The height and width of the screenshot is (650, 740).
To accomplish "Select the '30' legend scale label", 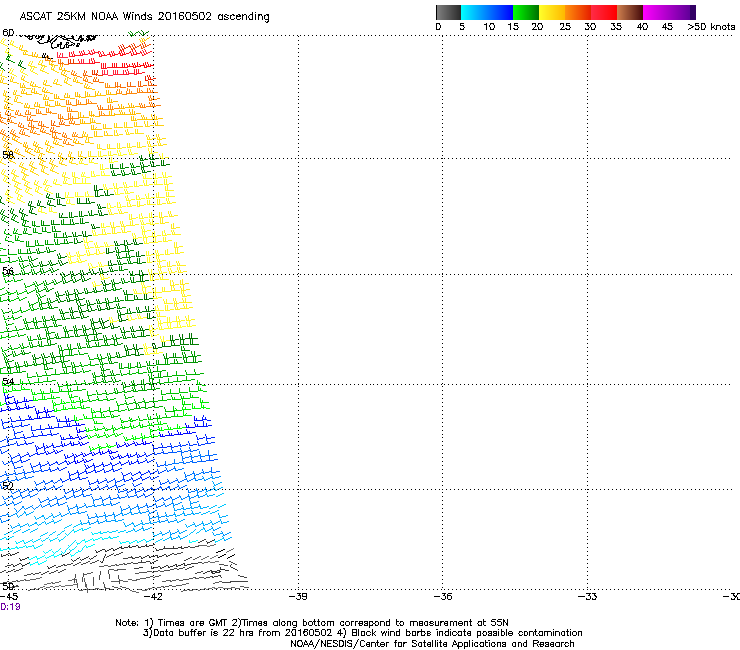I will [x=590, y=27].
